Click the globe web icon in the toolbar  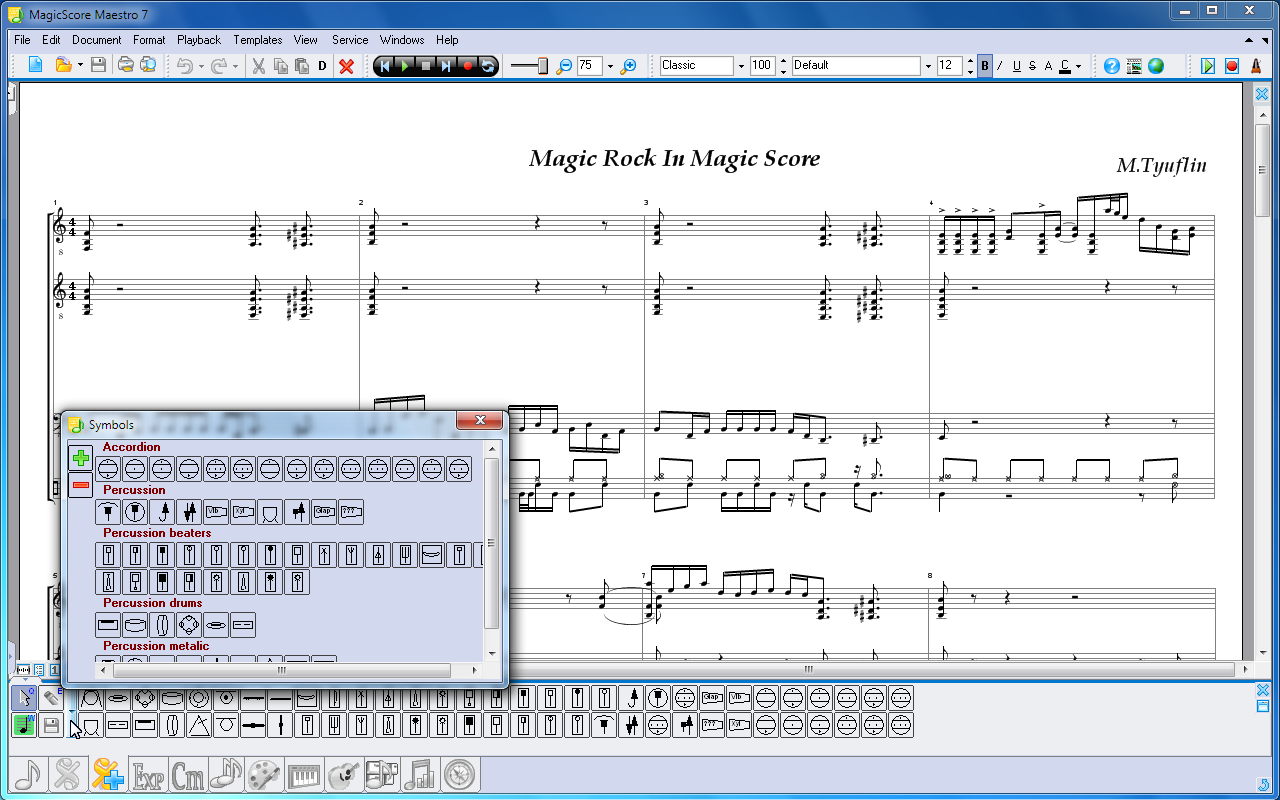[1156, 66]
